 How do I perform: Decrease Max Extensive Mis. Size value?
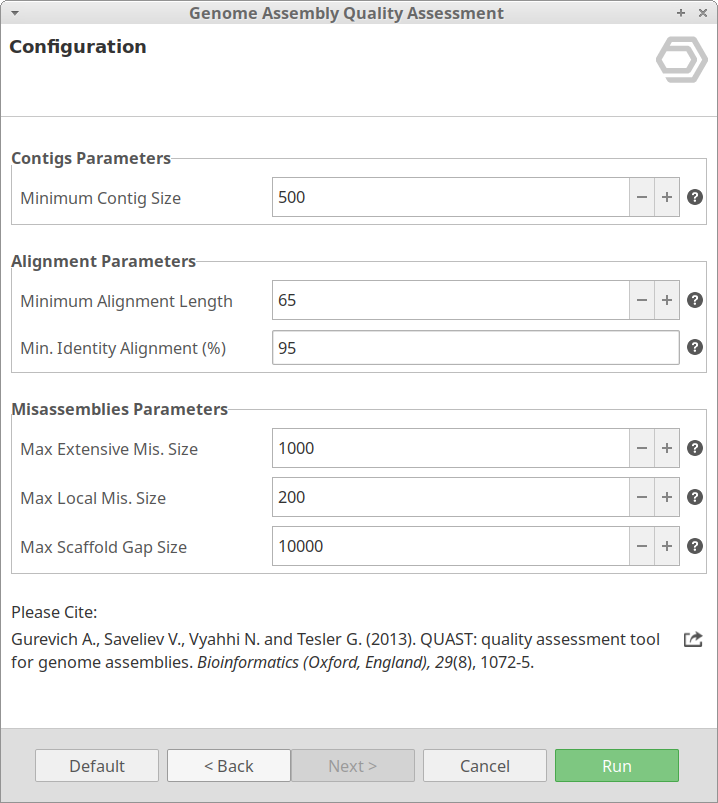tap(642, 449)
